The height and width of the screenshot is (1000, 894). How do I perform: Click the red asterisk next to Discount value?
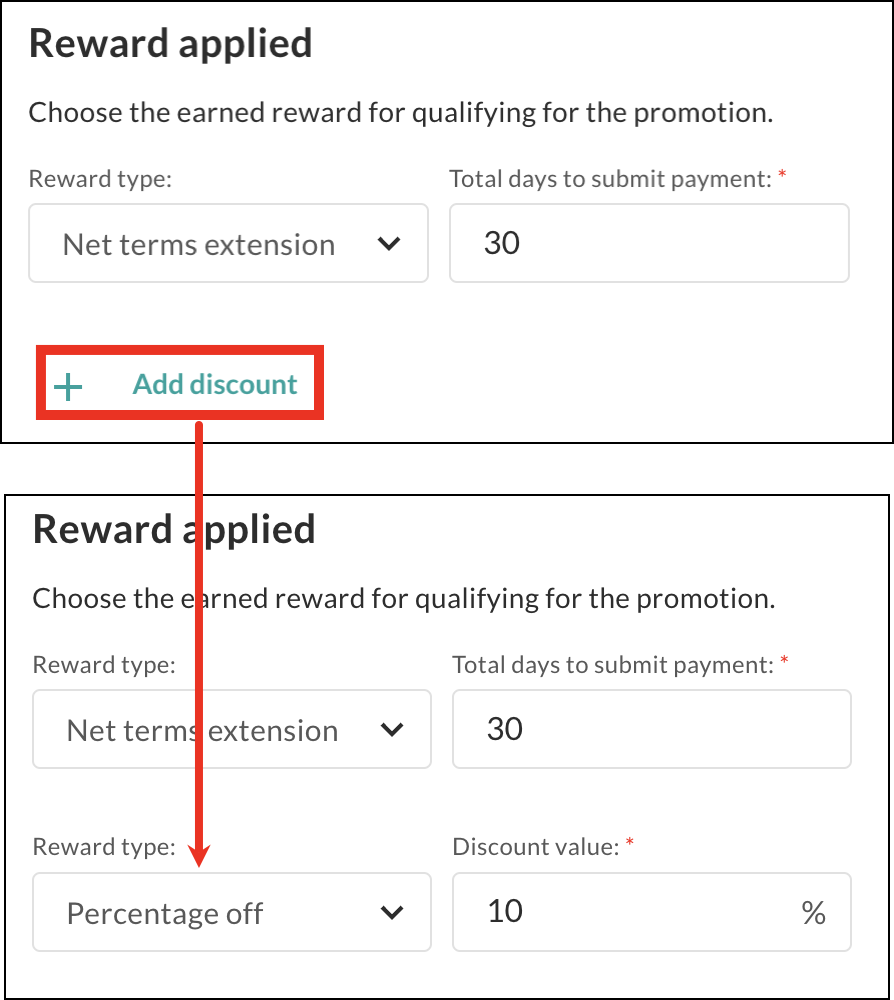(630, 845)
